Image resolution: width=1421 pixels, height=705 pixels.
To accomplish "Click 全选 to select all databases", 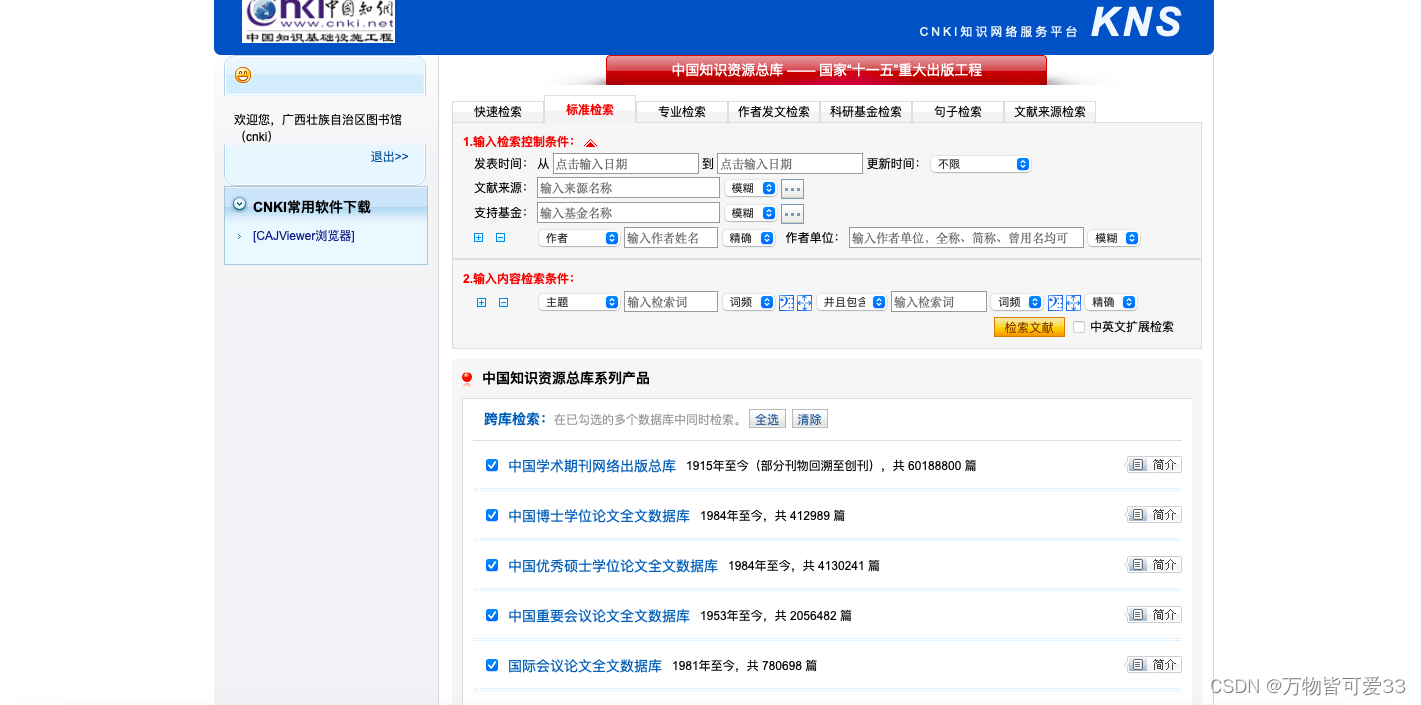I will coord(767,419).
